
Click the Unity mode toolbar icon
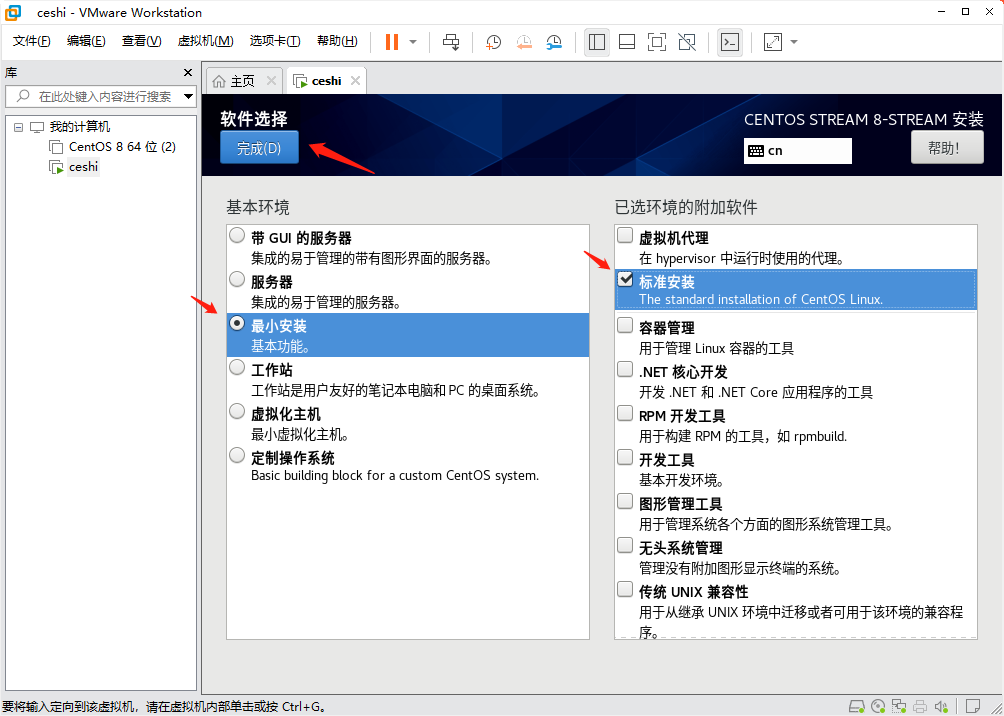click(x=687, y=42)
